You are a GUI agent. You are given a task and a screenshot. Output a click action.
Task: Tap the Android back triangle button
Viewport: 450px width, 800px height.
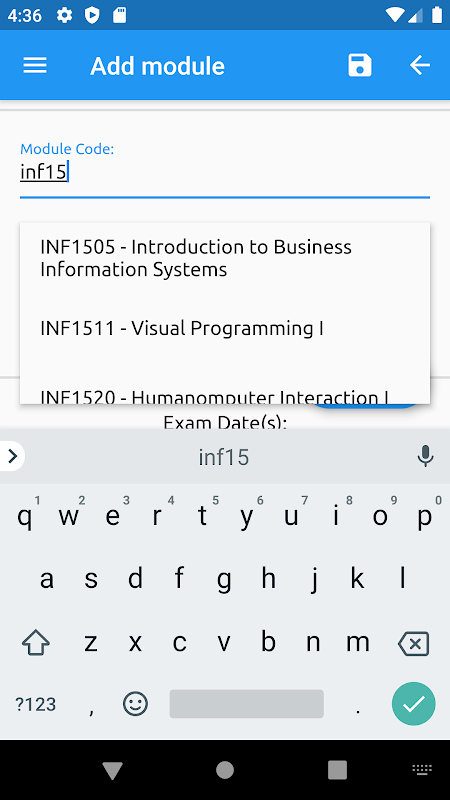(113, 770)
